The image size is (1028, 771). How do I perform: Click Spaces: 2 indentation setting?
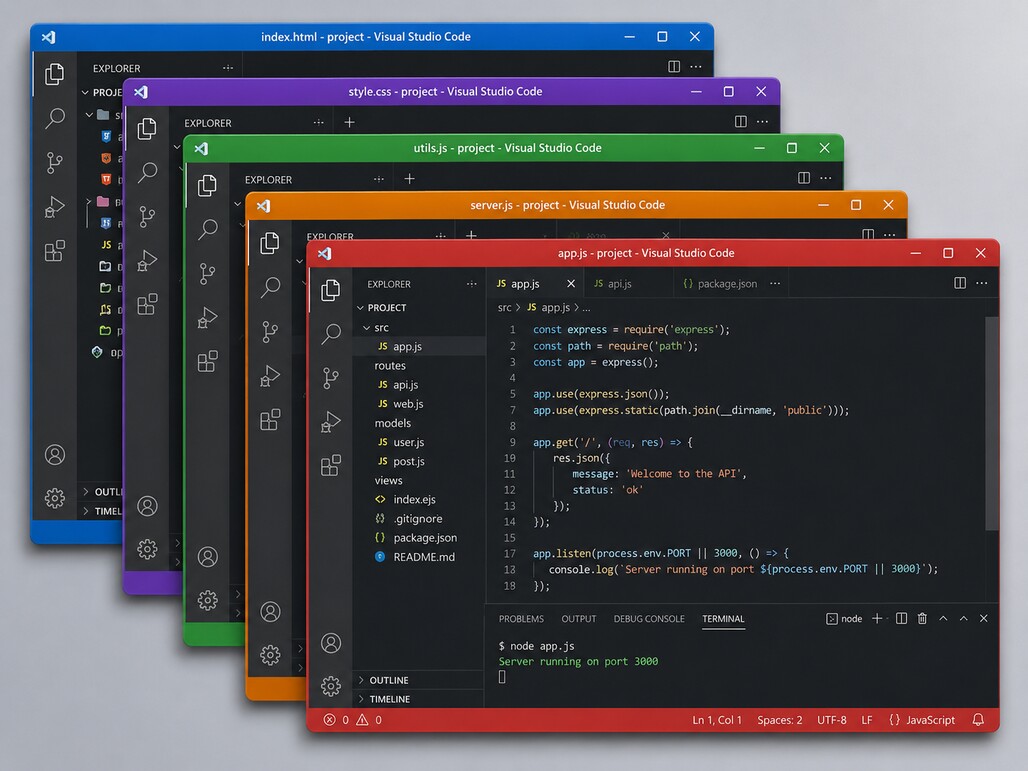click(x=780, y=720)
